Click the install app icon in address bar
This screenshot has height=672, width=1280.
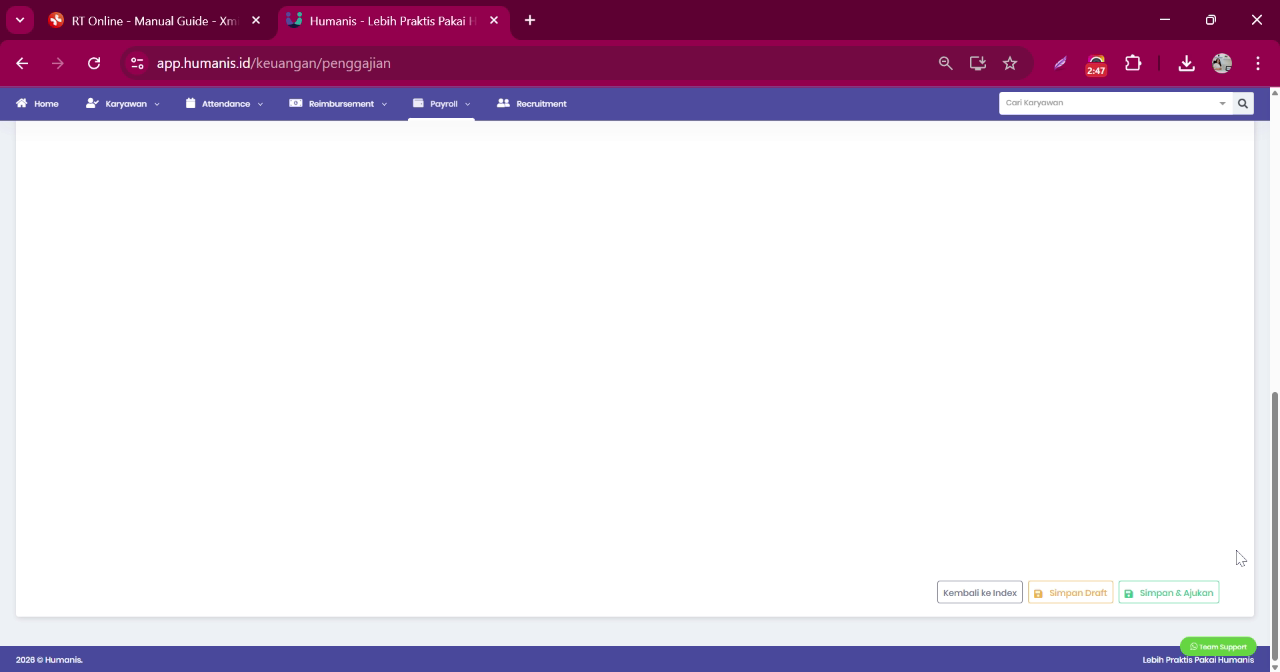978,63
